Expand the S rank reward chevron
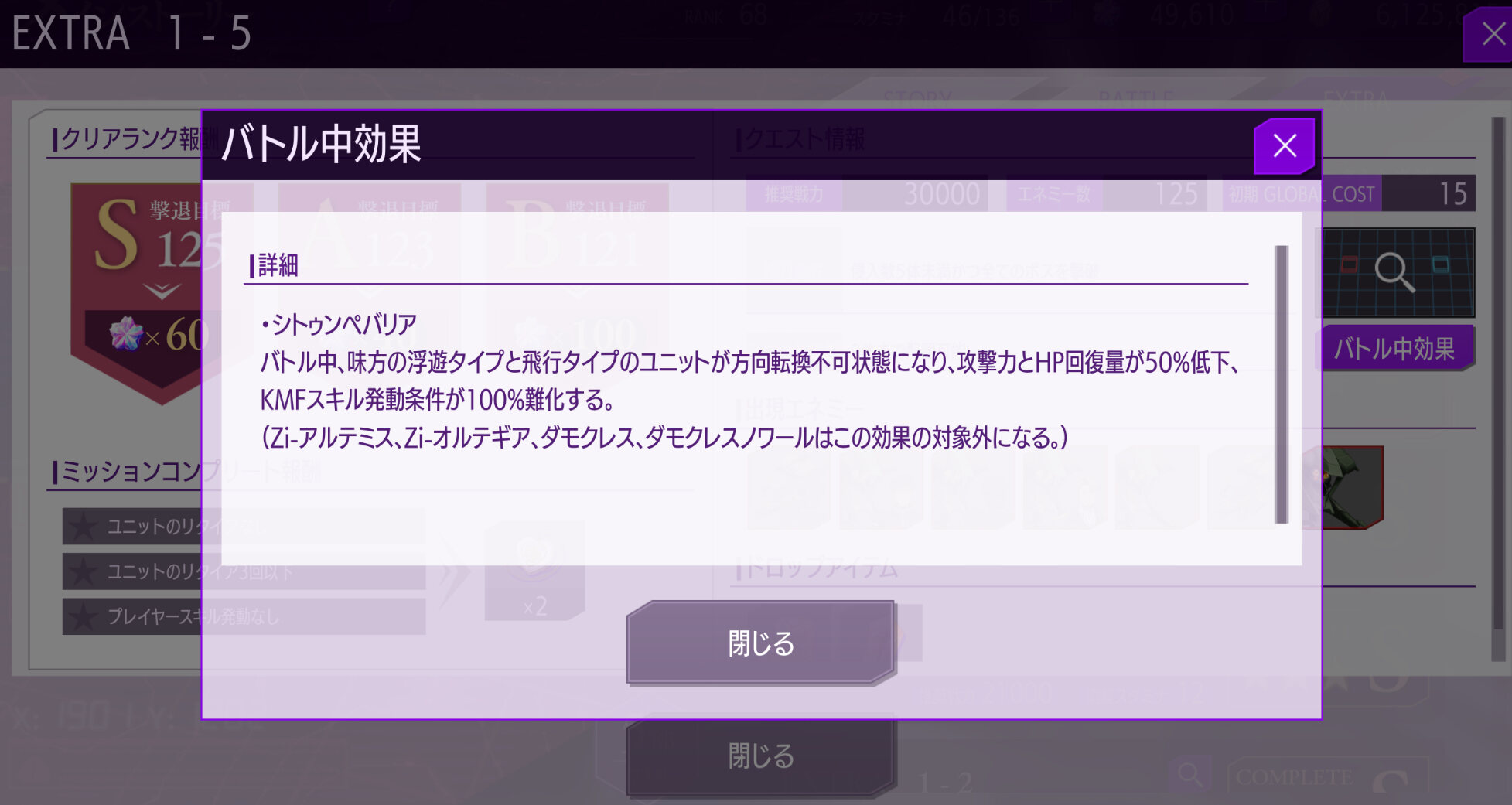Viewport: 1512px width, 805px height. [x=162, y=292]
